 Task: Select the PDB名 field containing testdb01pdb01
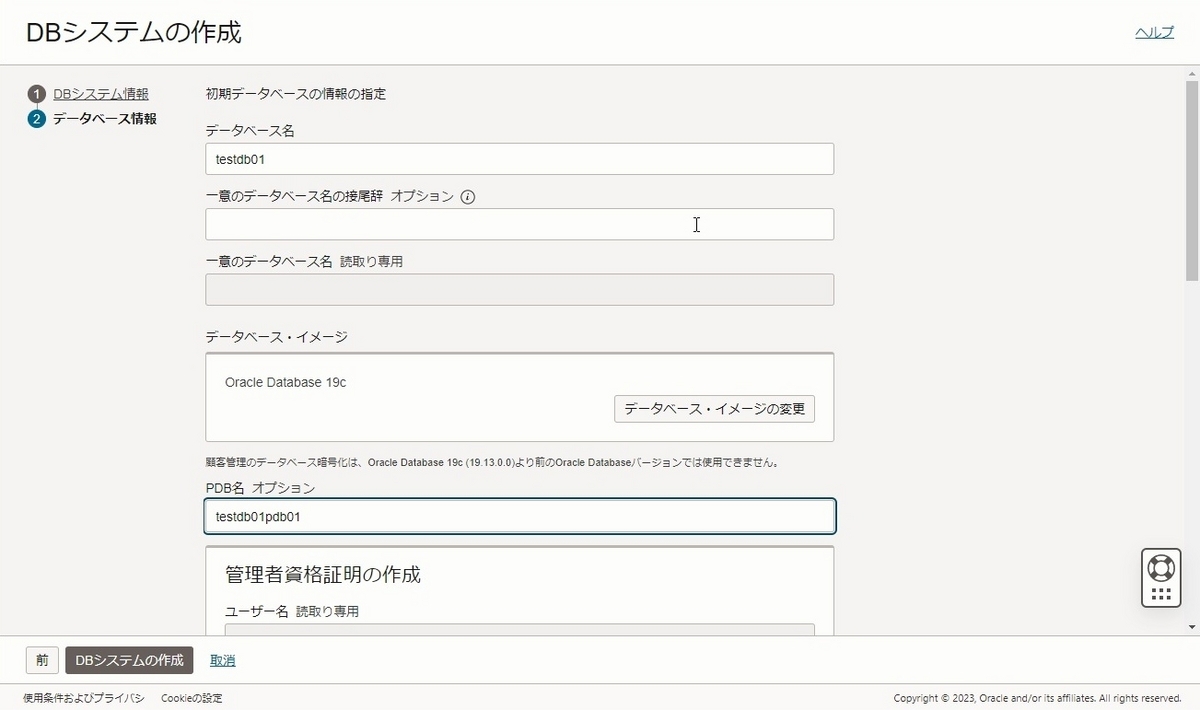click(x=518, y=516)
